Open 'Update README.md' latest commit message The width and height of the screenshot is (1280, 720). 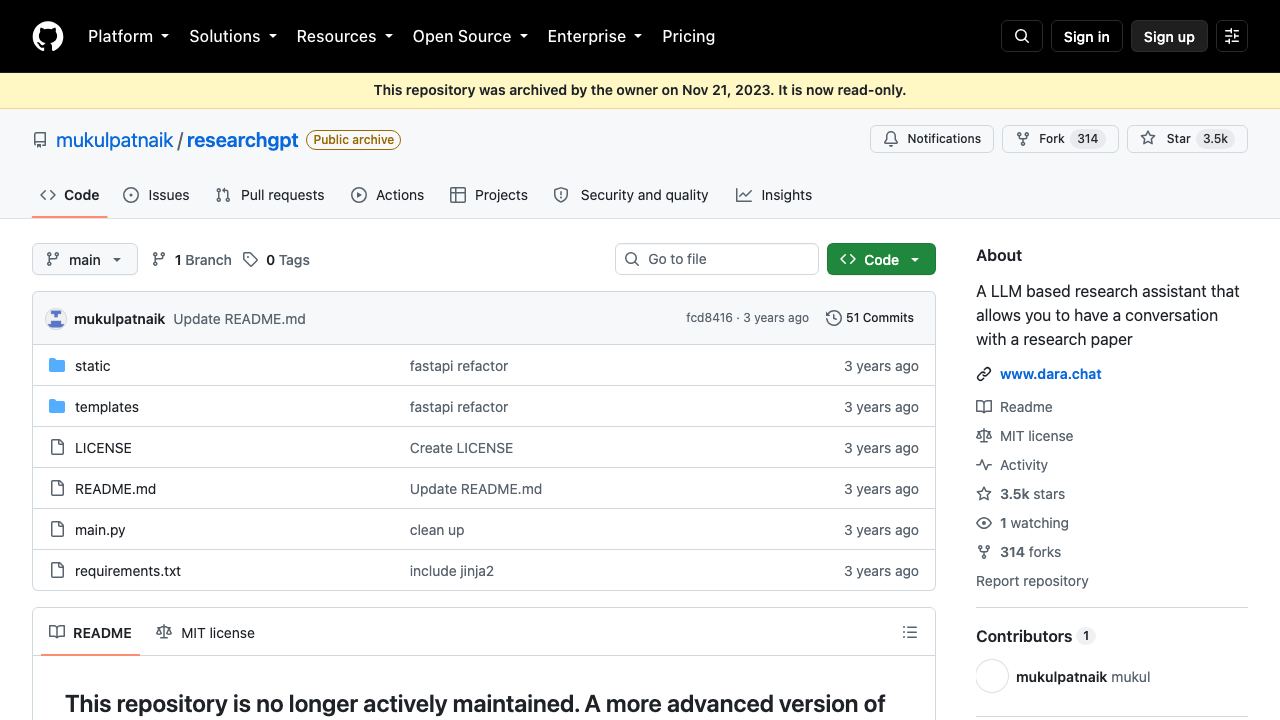tap(239, 319)
